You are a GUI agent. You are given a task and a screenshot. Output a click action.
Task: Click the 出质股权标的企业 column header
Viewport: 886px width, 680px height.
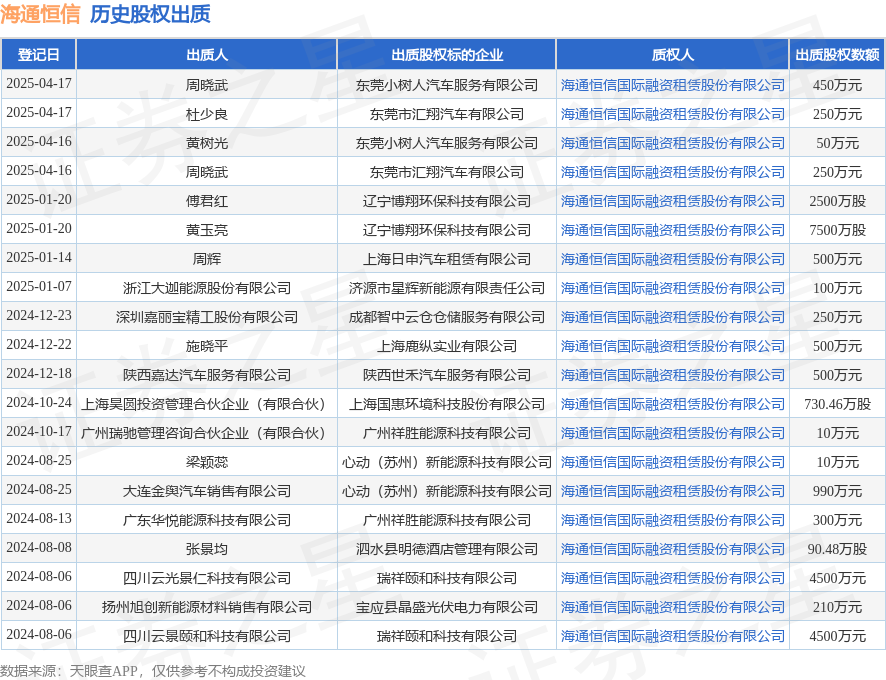click(446, 55)
